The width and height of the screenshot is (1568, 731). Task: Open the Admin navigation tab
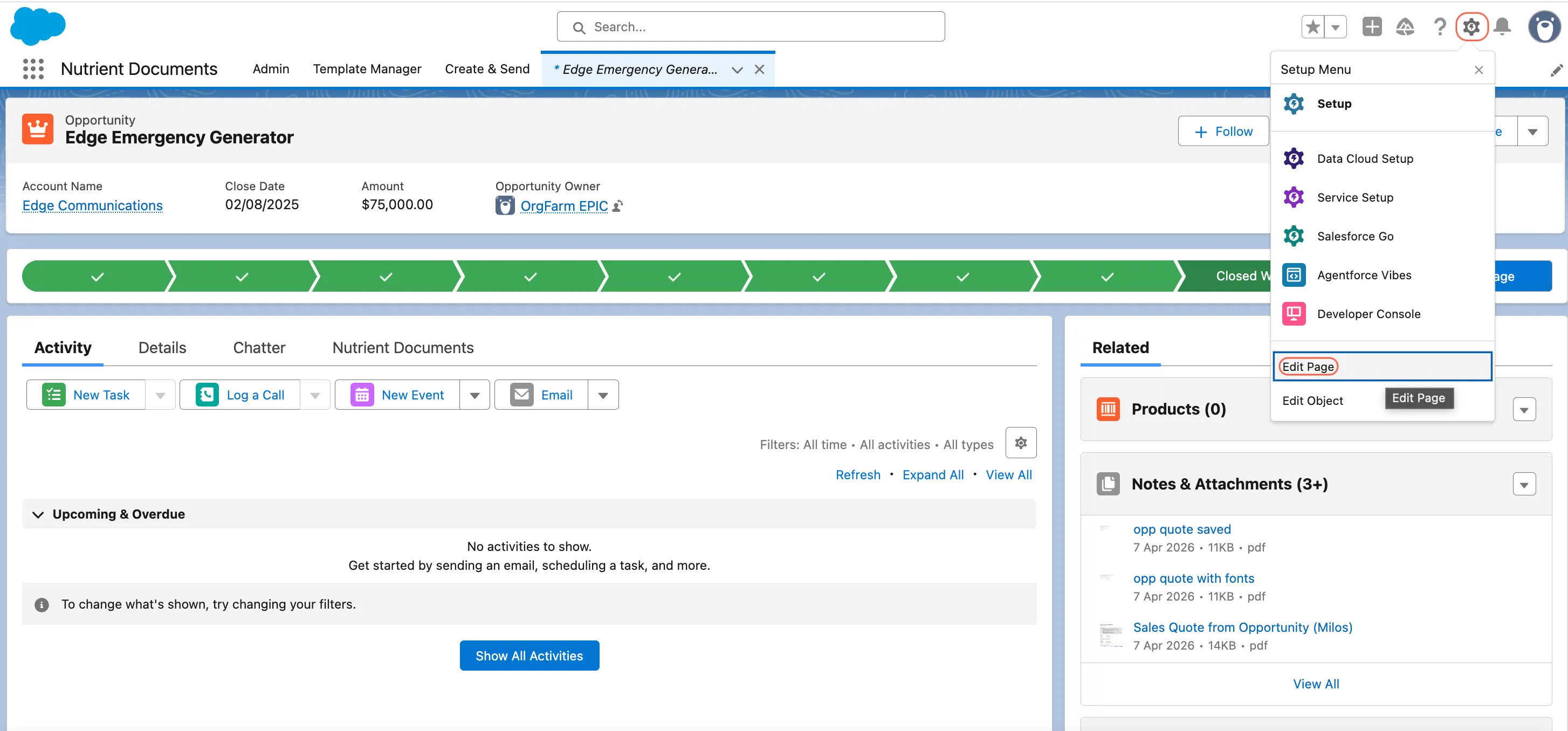click(x=271, y=69)
